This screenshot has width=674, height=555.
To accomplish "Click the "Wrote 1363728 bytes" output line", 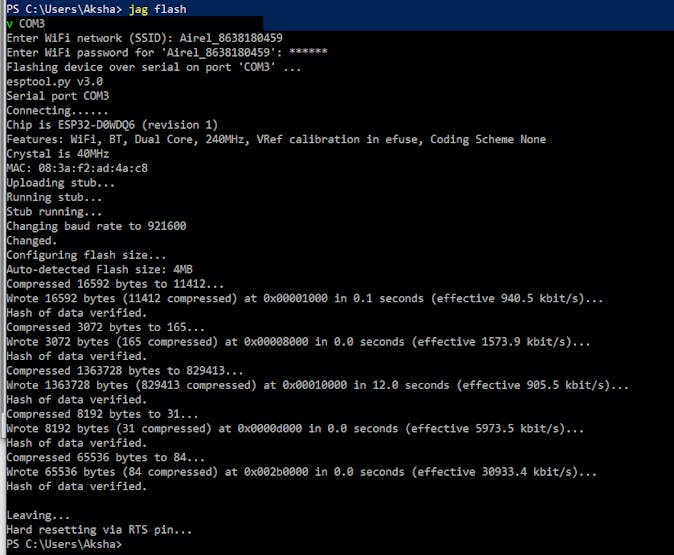I will click(x=317, y=385).
